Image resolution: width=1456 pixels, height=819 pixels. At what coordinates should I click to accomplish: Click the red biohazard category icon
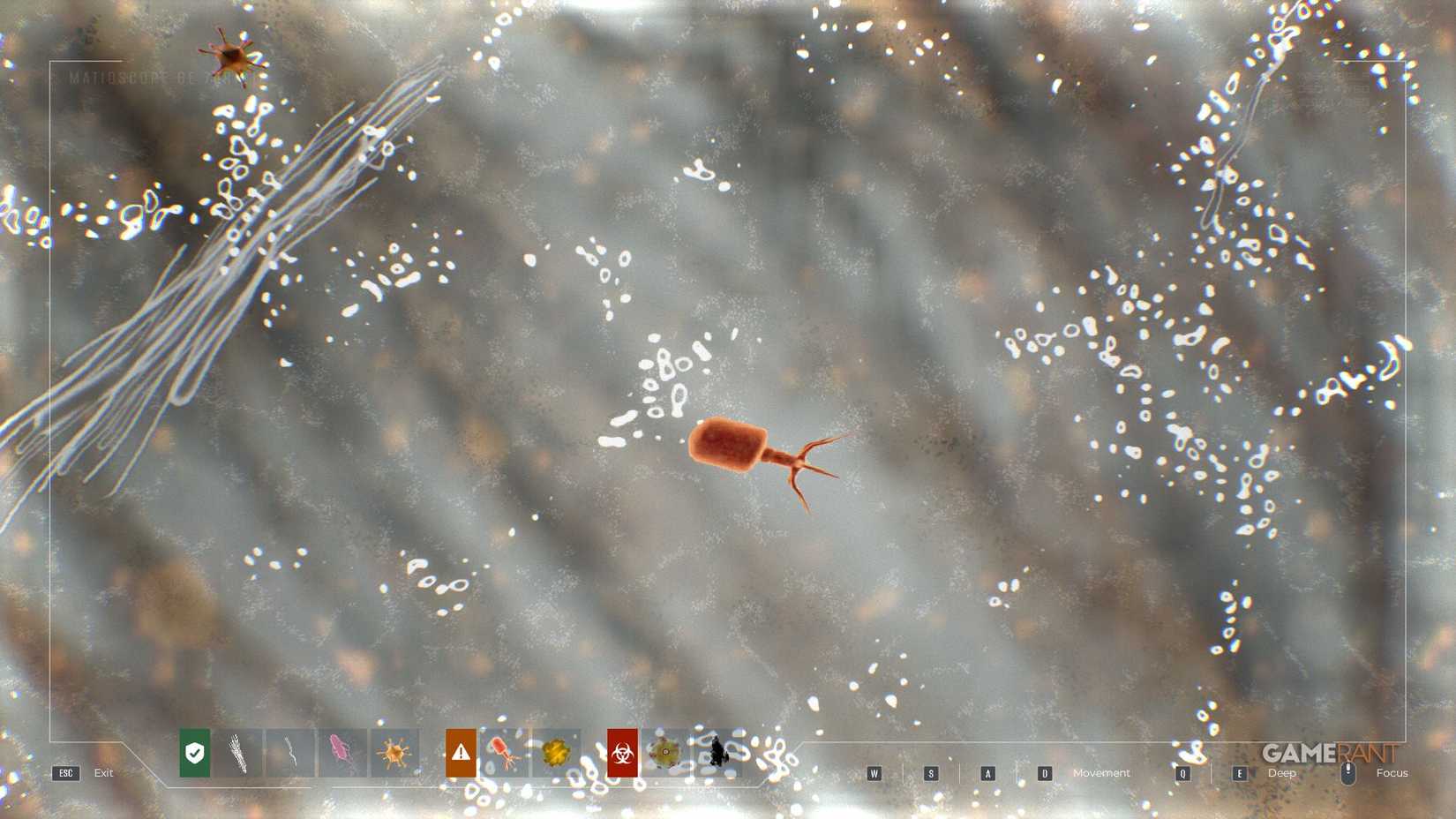click(x=622, y=753)
